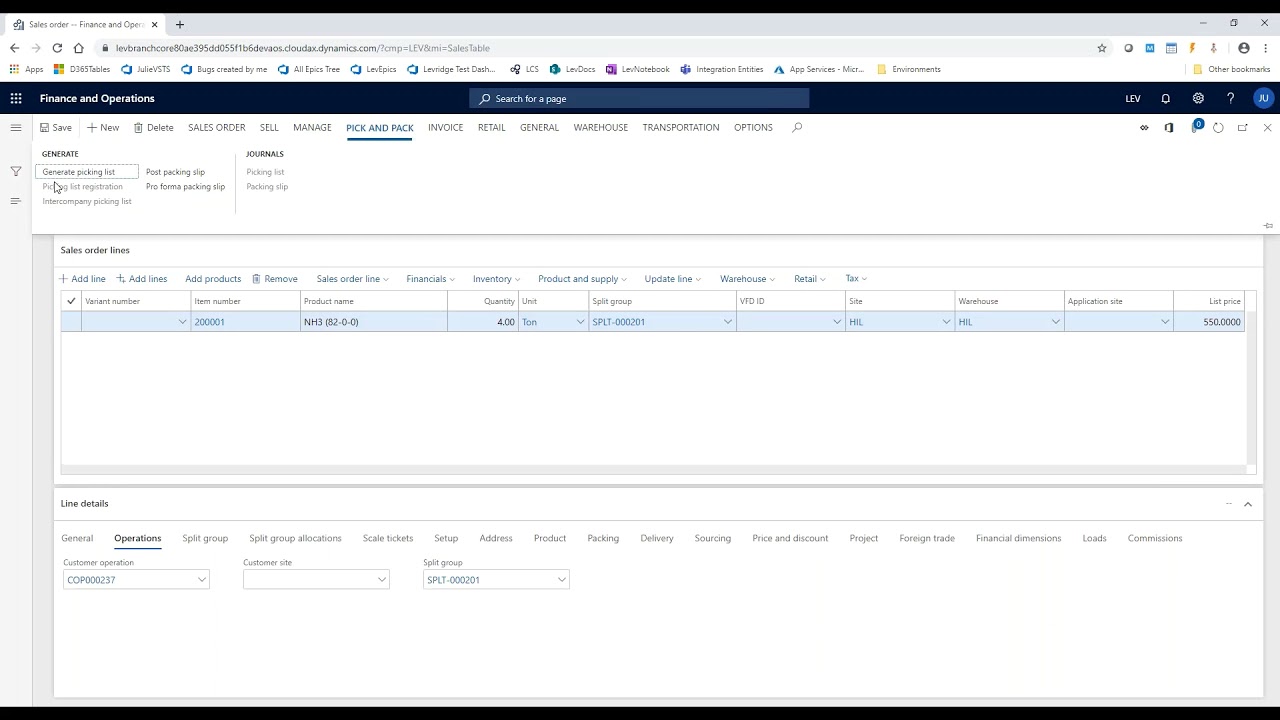
Task: Click the Search for a page box
Action: (639, 98)
